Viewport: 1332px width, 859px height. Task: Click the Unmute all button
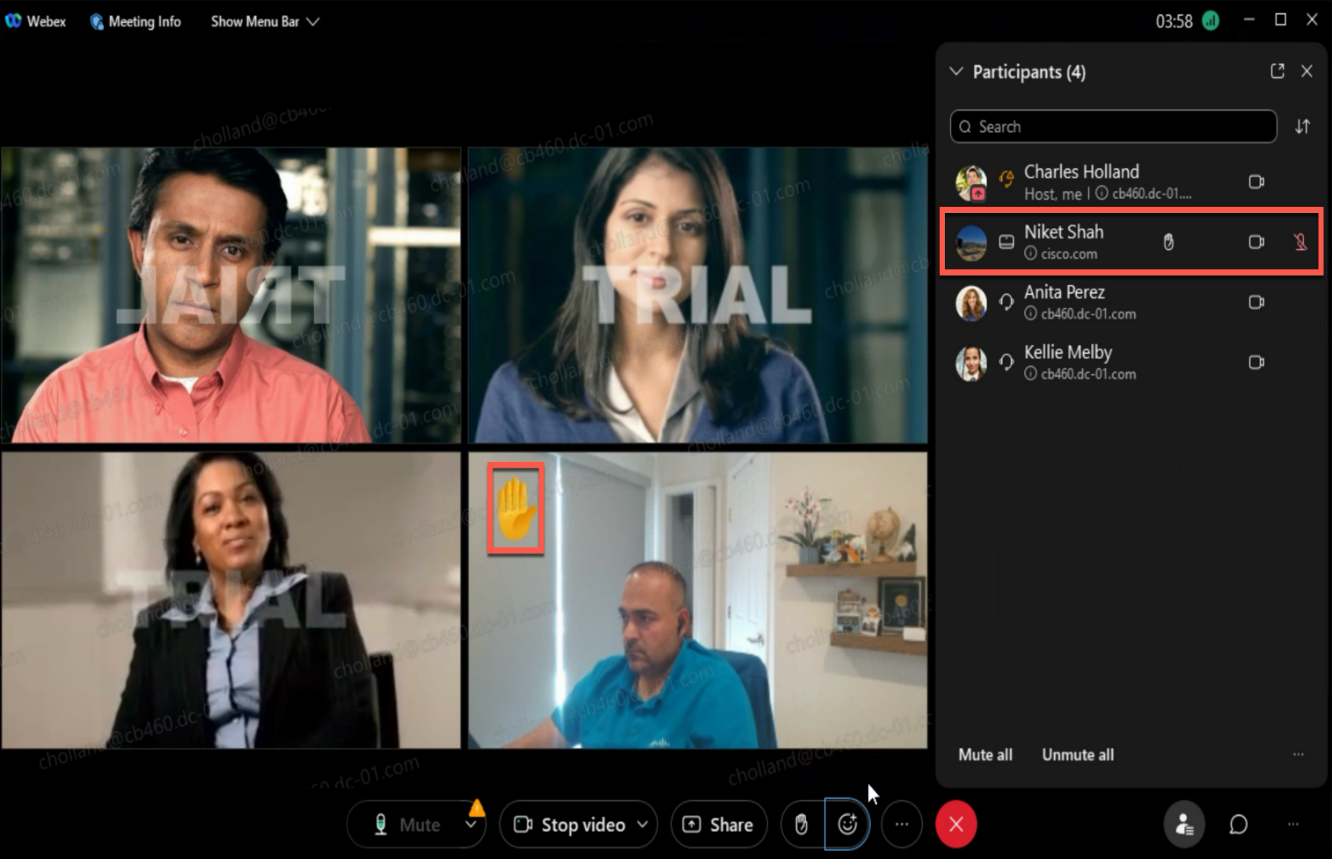pyautogui.click(x=1077, y=755)
